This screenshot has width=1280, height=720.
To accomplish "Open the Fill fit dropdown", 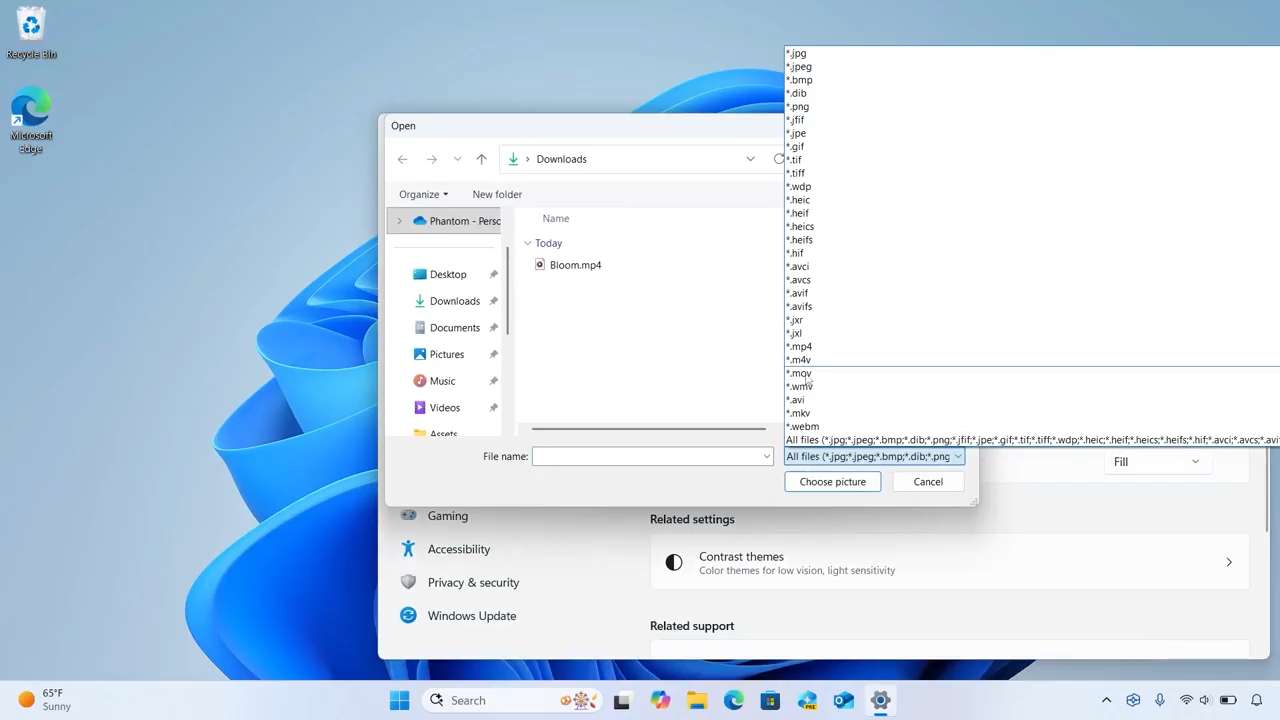I will click(1156, 461).
